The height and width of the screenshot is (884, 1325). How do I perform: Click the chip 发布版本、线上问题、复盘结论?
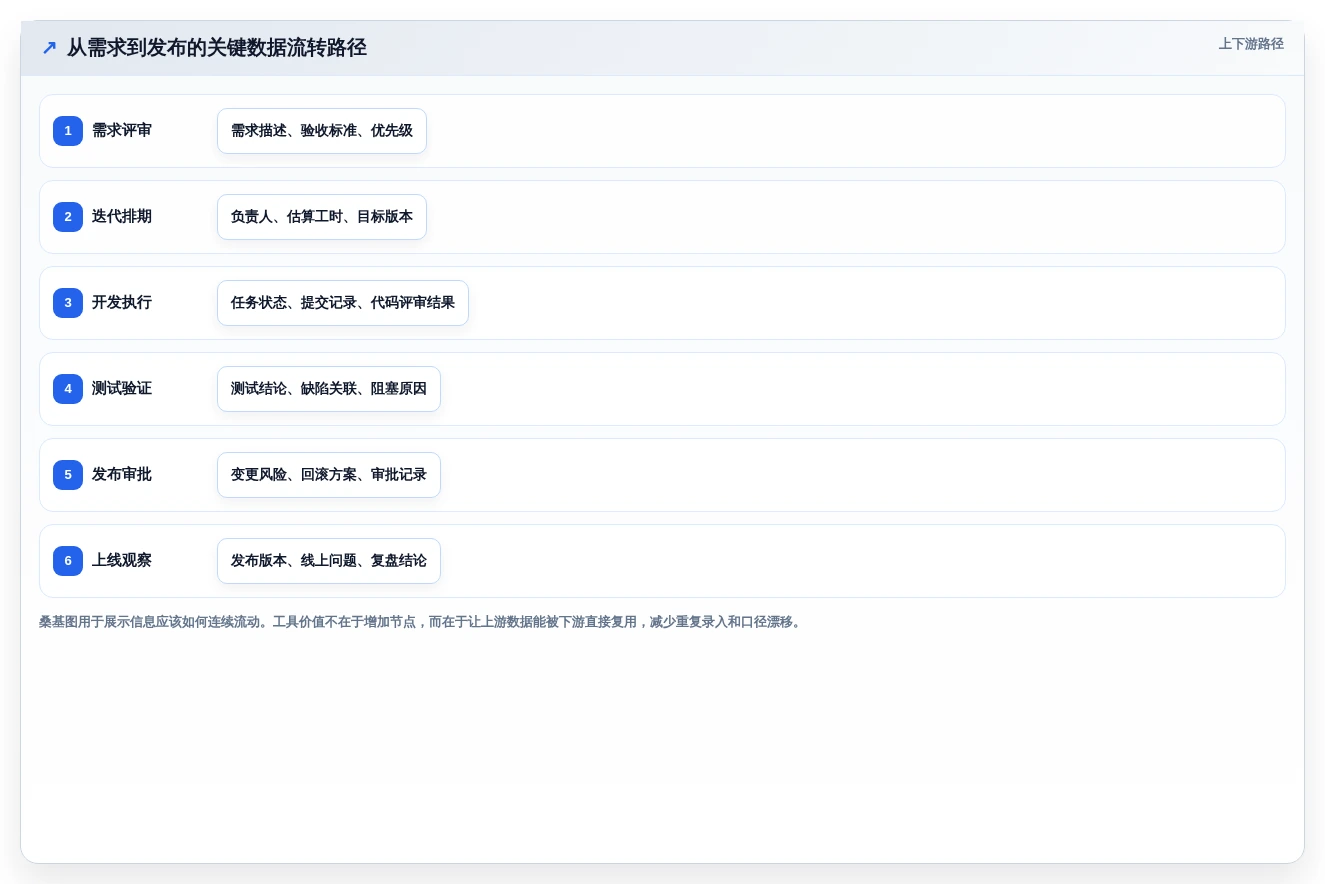[329, 561]
